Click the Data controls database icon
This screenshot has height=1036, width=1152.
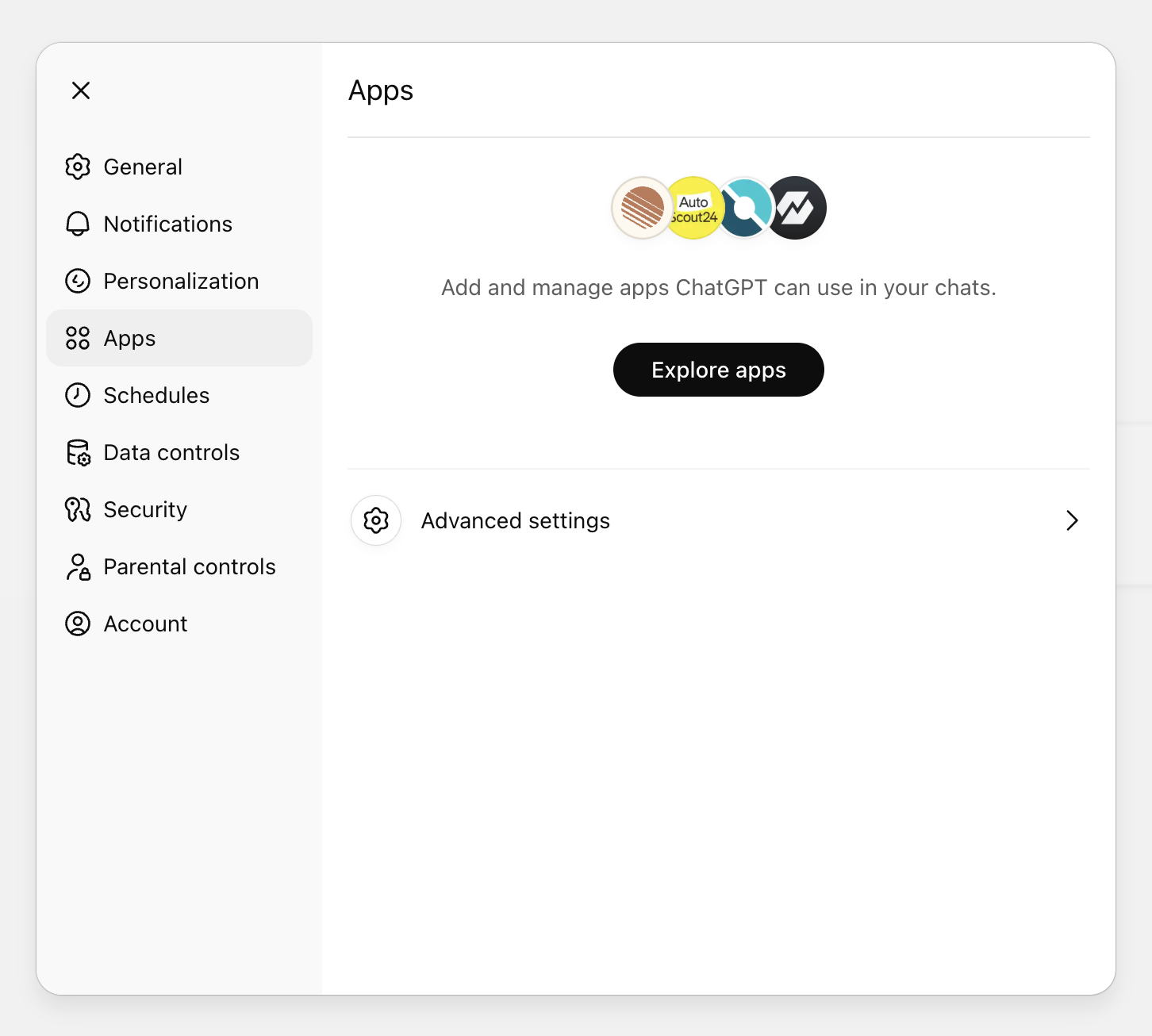coord(78,452)
